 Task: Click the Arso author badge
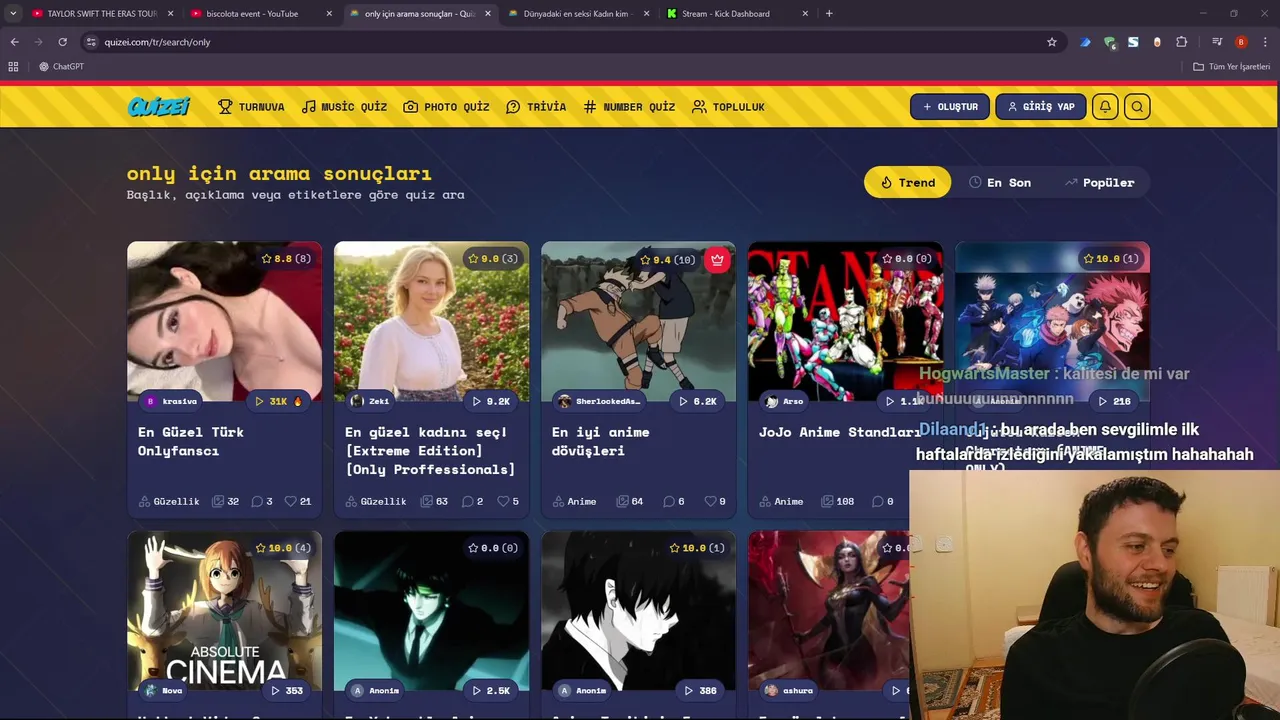(785, 401)
